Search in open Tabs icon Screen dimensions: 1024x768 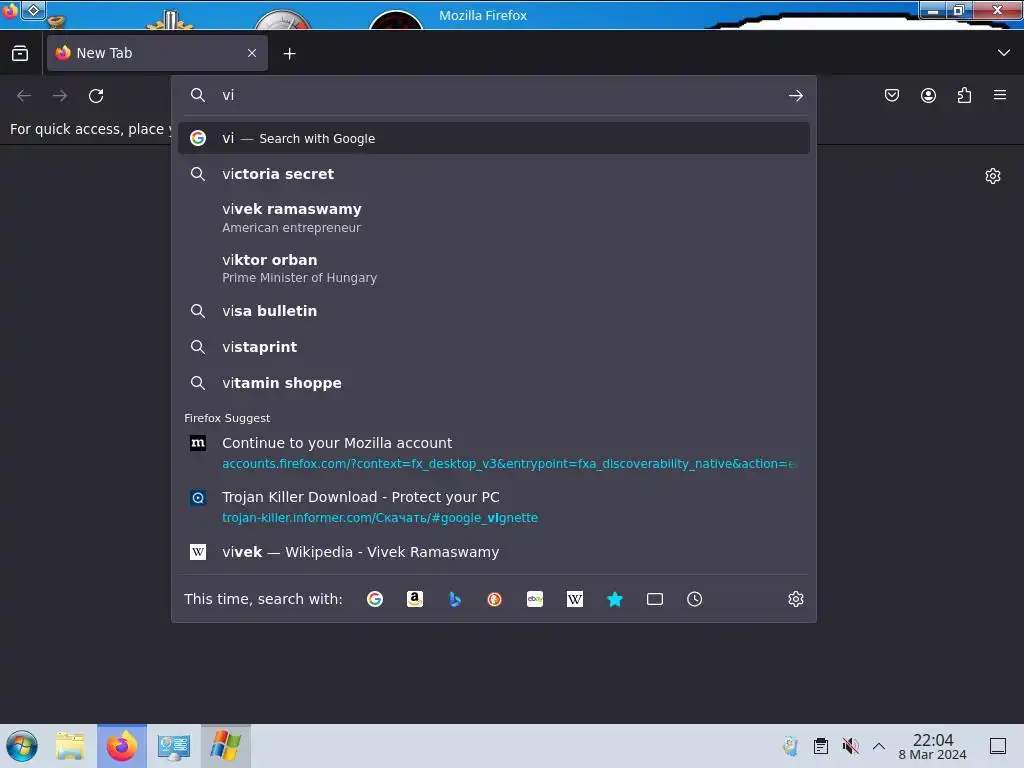point(654,599)
